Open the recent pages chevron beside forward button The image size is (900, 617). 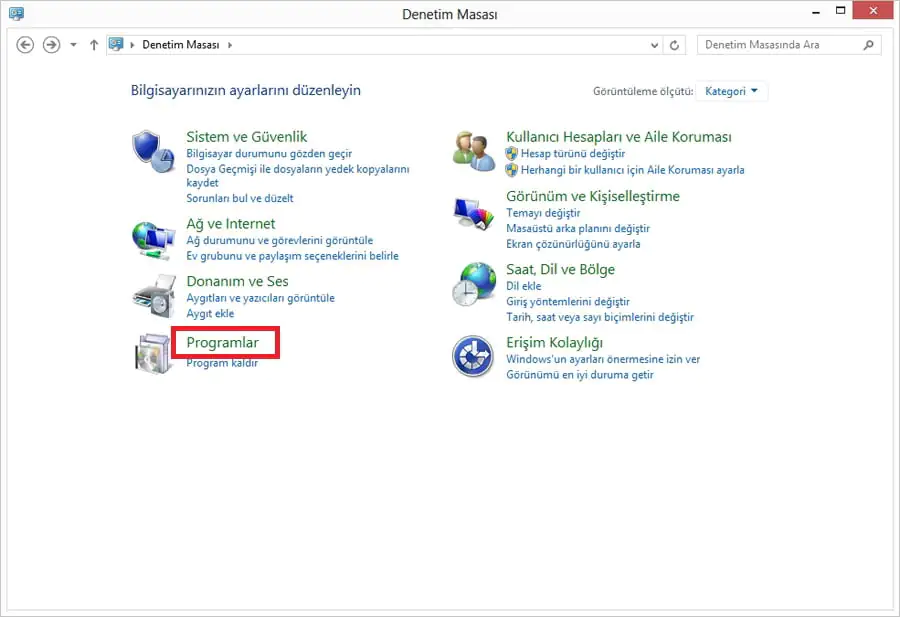coord(71,44)
